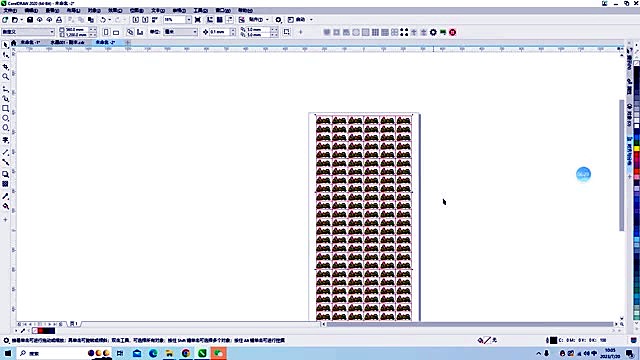Toggle Treat as Filled button
640x360 pixels.
[x=287, y=32]
